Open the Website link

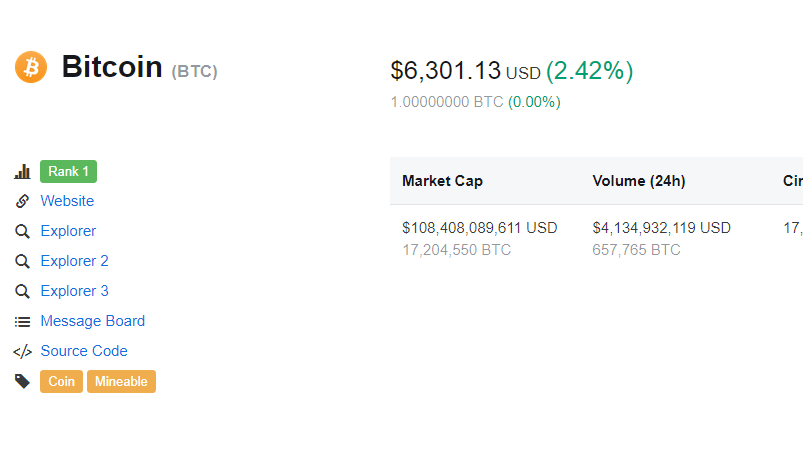tap(67, 201)
